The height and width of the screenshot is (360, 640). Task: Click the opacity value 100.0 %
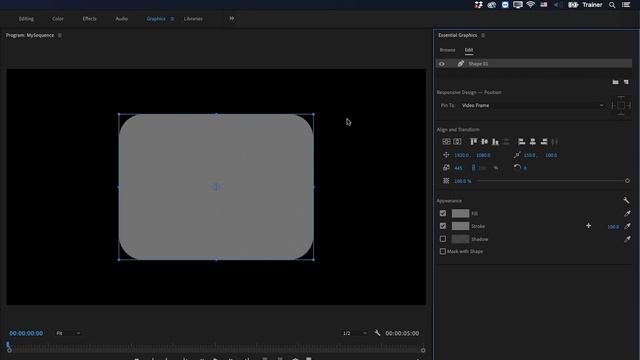coord(462,181)
